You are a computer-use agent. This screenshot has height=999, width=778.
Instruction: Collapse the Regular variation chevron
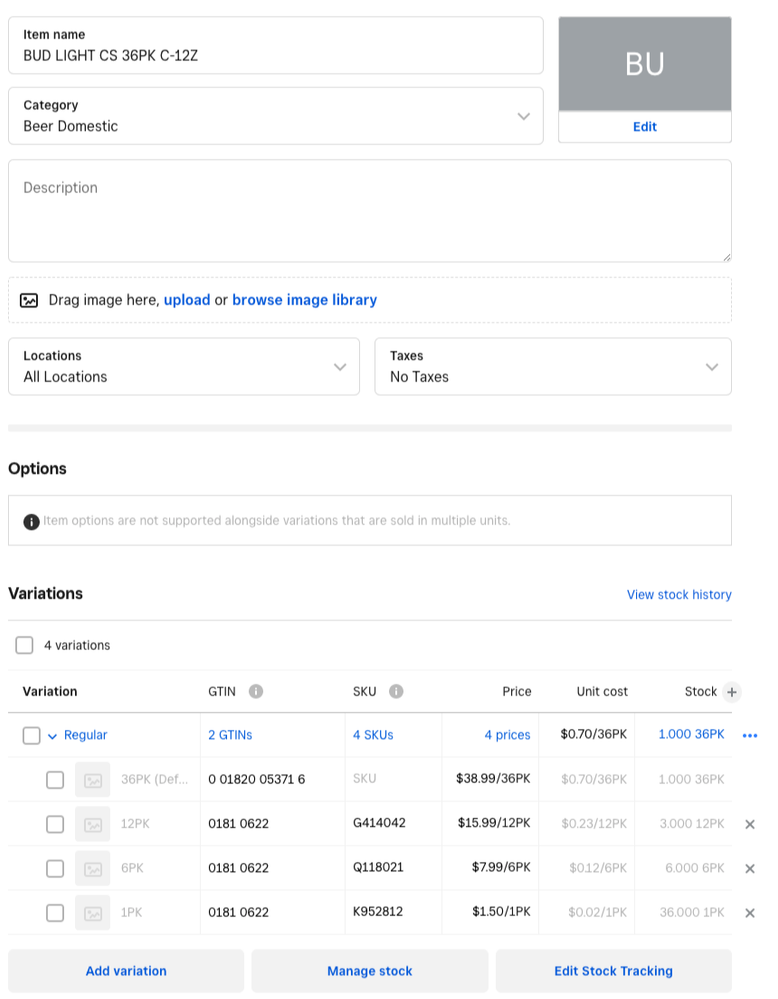coord(52,736)
